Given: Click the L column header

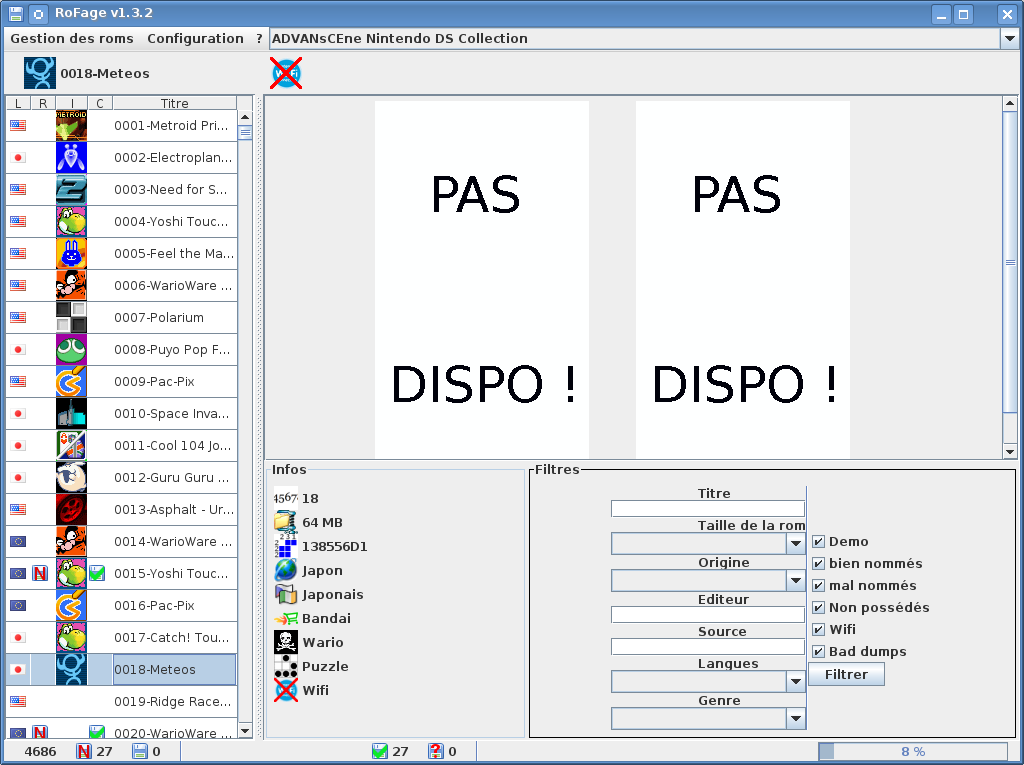Looking at the screenshot, I should point(18,103).
